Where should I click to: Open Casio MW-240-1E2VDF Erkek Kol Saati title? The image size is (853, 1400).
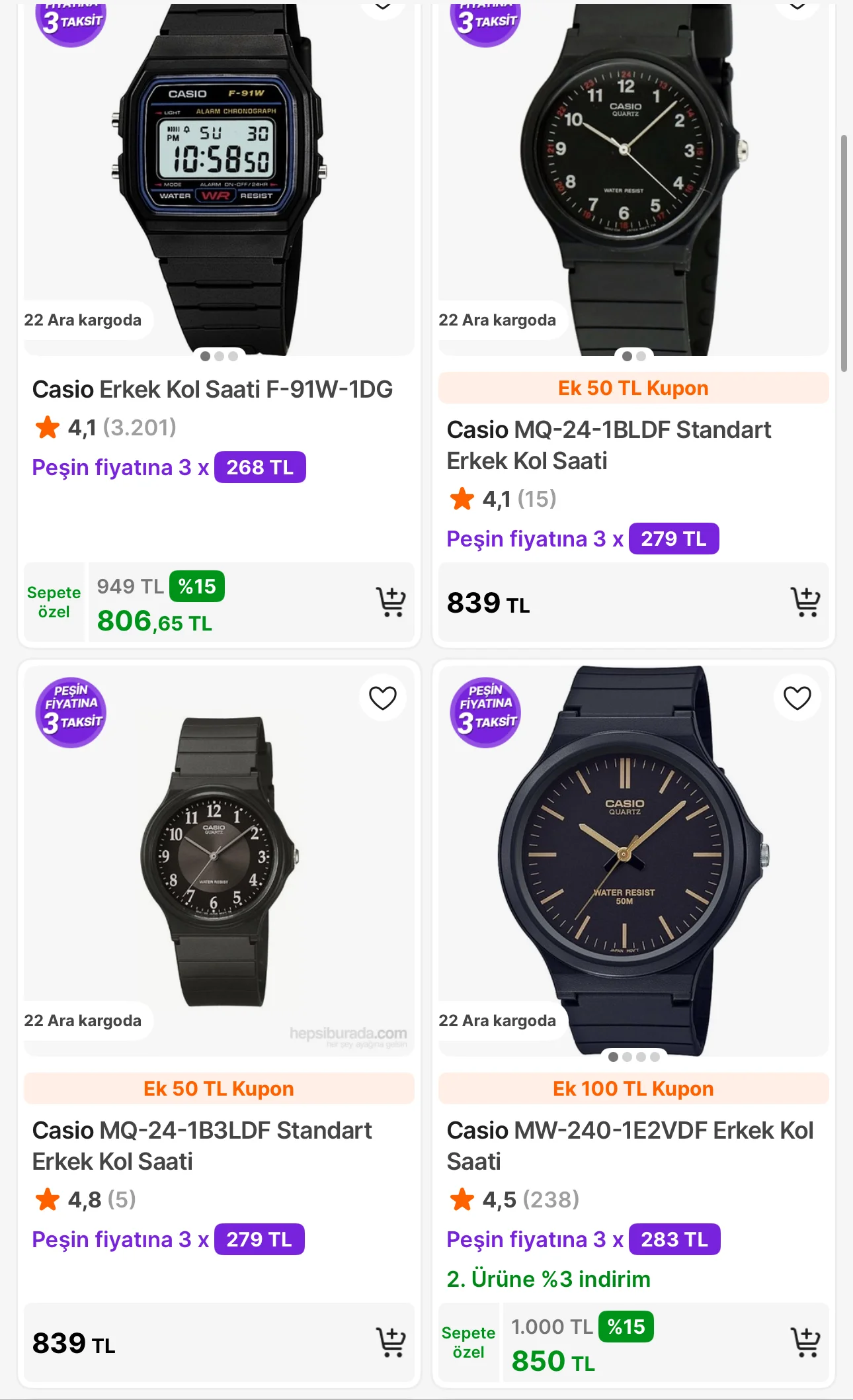pyautogui.click(x=630, y=1145)
